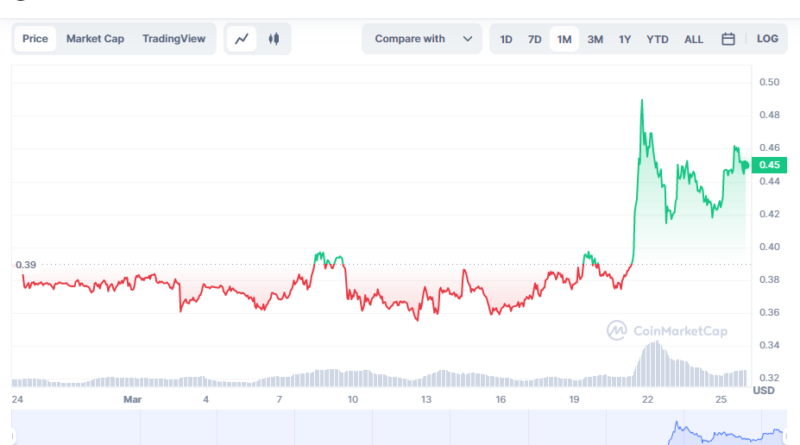Click the CoinMarketCap watermark logo
The height and width of the screenshot is (445, 800).
point(667,330)
